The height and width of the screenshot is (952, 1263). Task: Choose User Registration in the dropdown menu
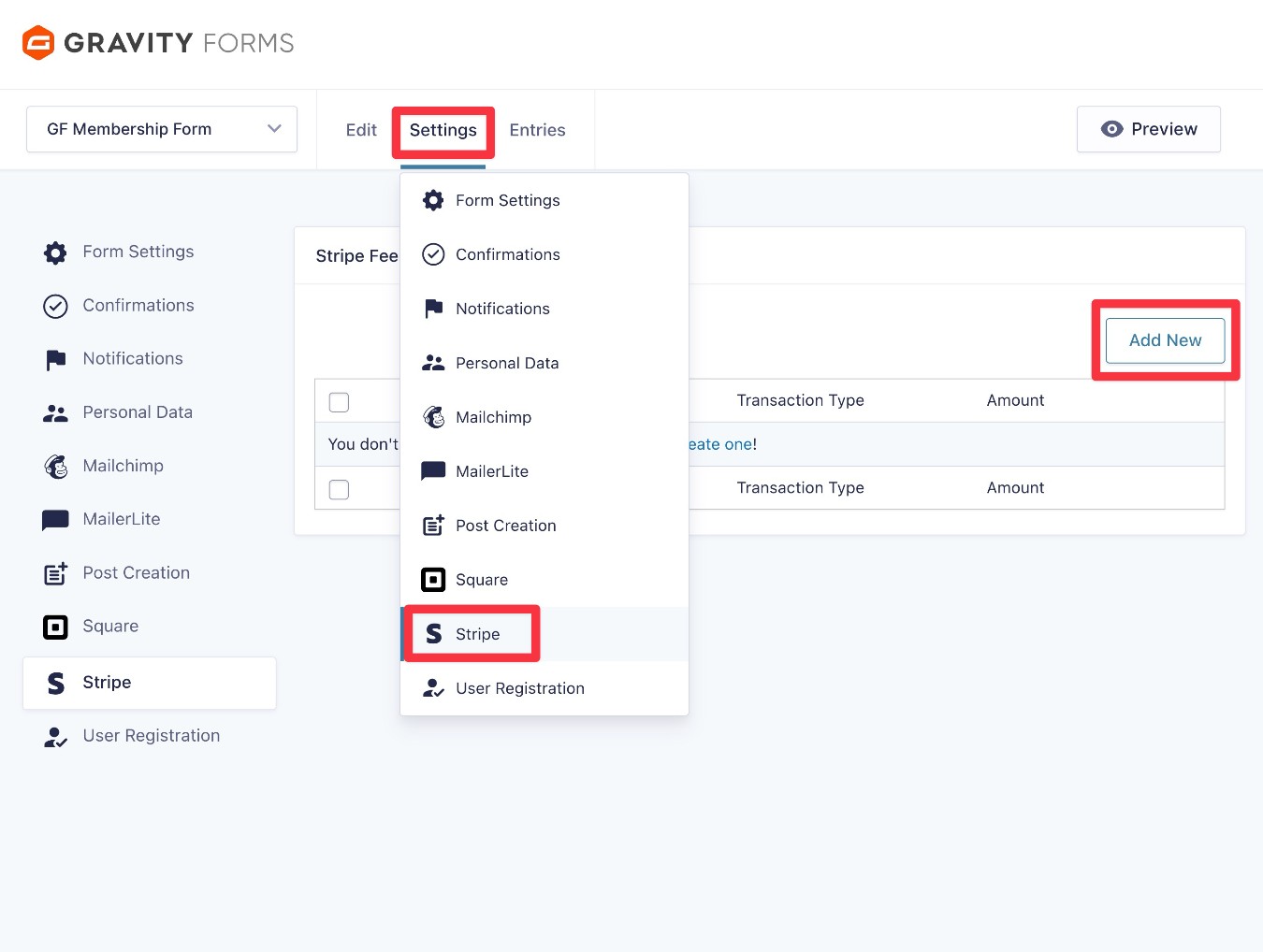click(519, 688)
